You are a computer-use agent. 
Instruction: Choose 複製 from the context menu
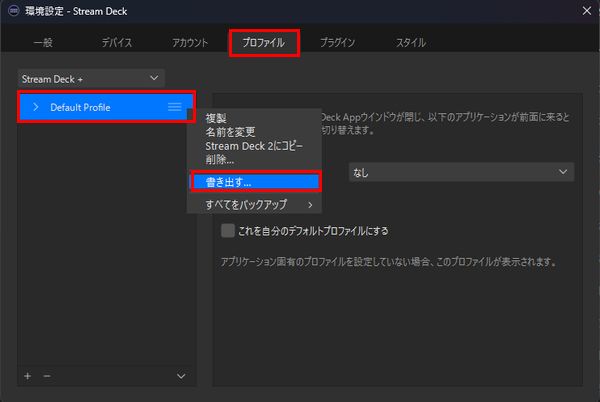pos(216,118)
